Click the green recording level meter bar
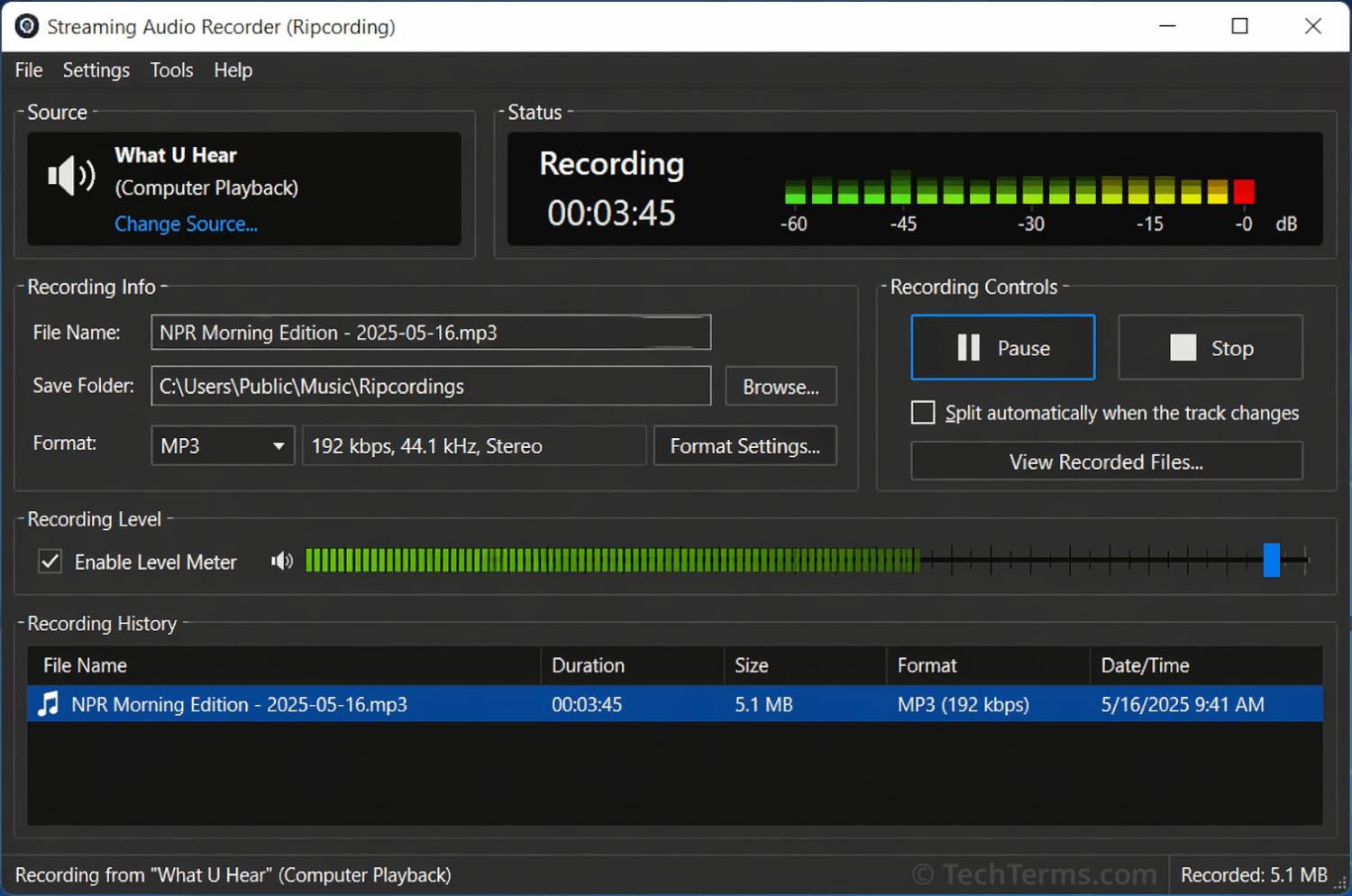1352x896 pixels. coord(613,561)
